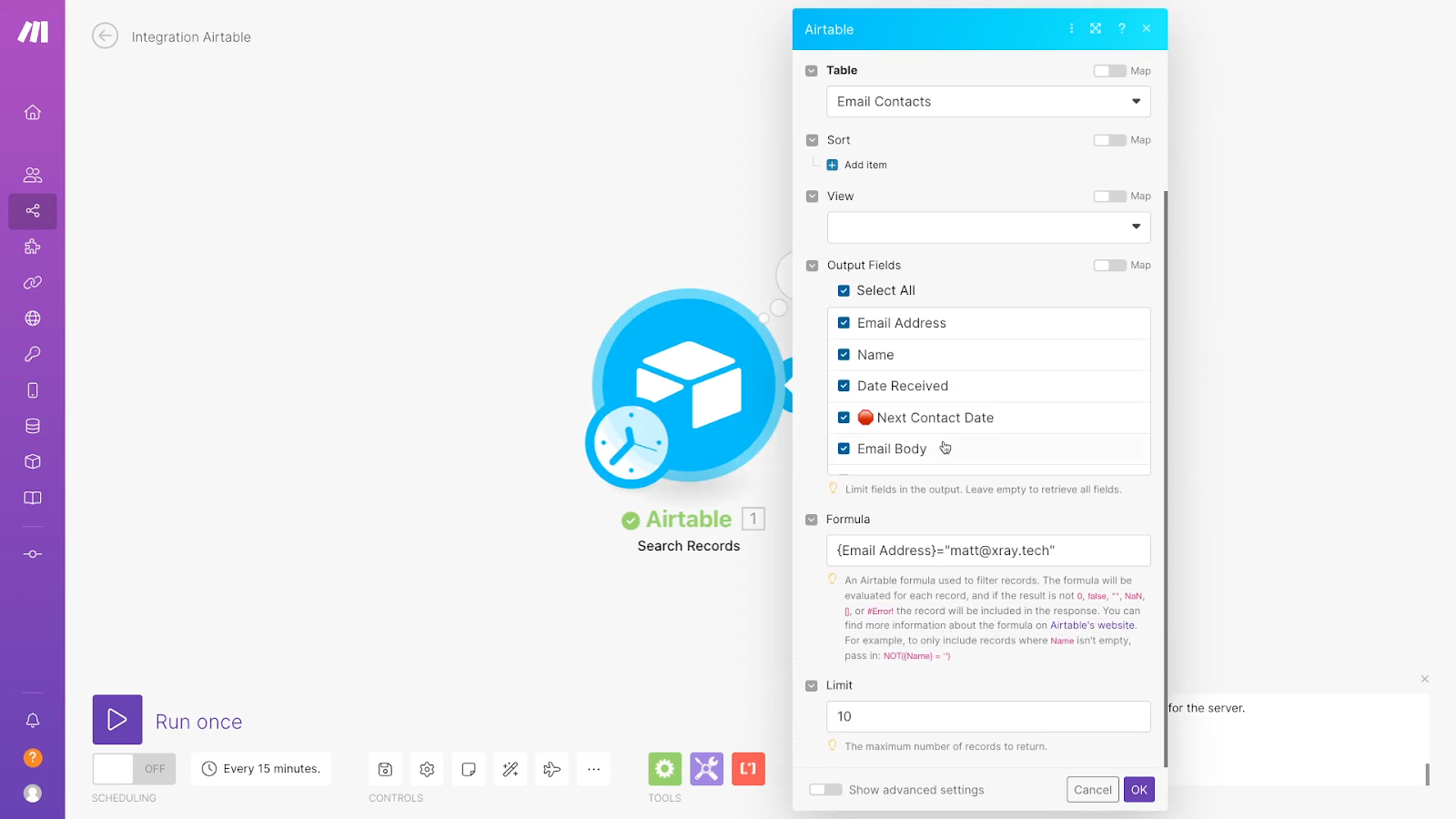Uncheck the Email Body output field

pyautogui.click(x=844, y=449)
